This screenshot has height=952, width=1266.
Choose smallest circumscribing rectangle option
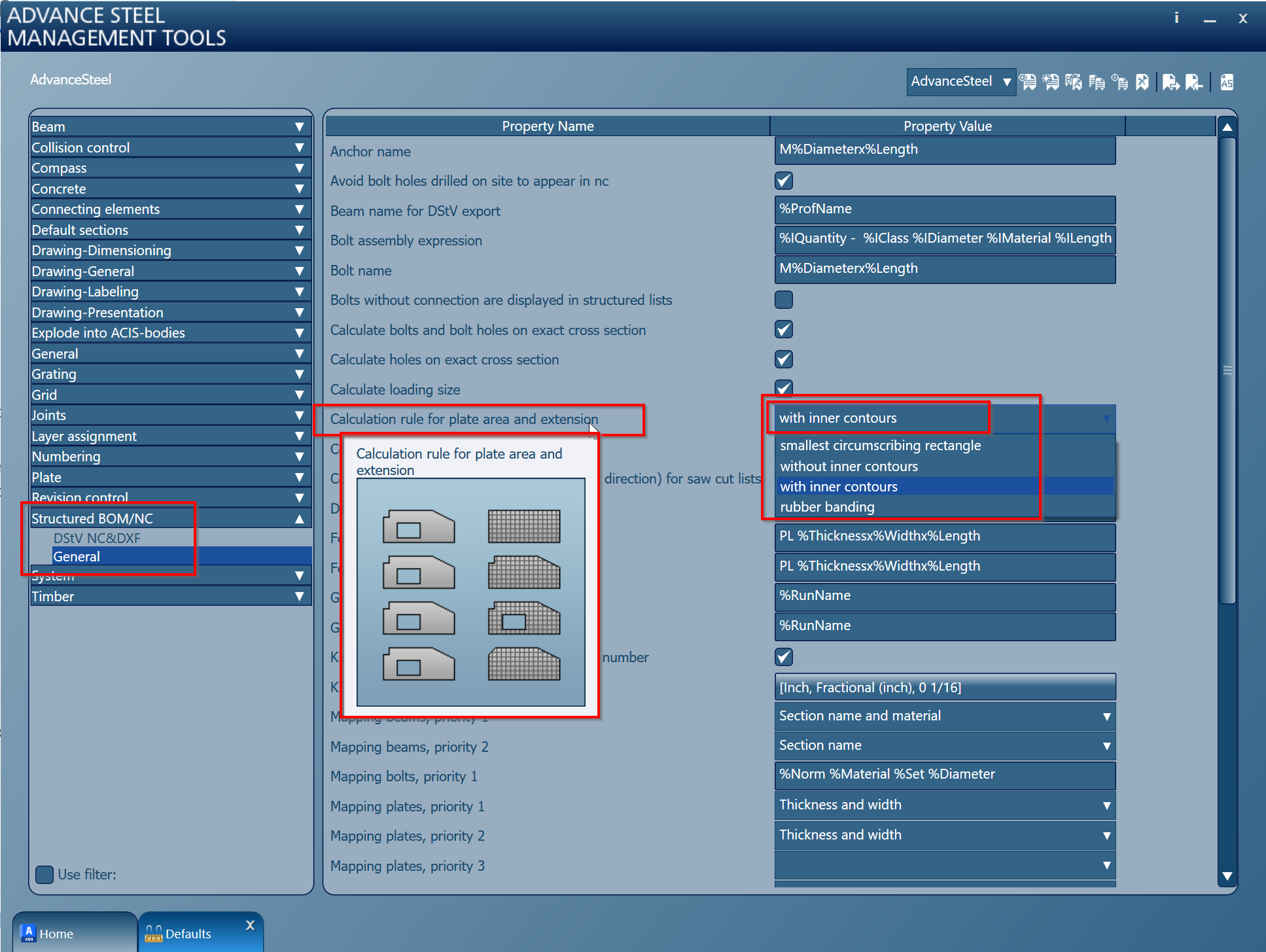click(x=880, y=445)
